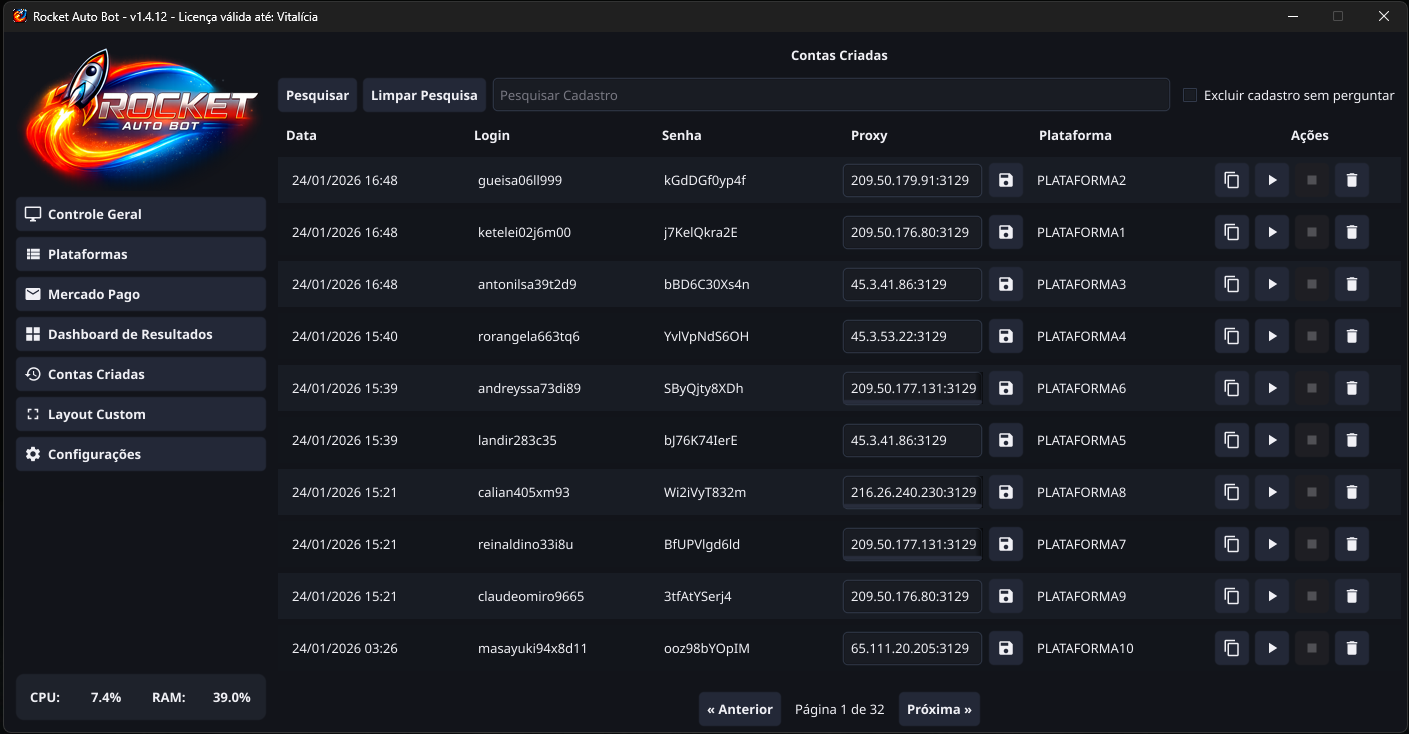This screenshot has width=1409, height=734.
Task: Save proxy for rorangela663tq6 row
Action: tap(1006, 337)
